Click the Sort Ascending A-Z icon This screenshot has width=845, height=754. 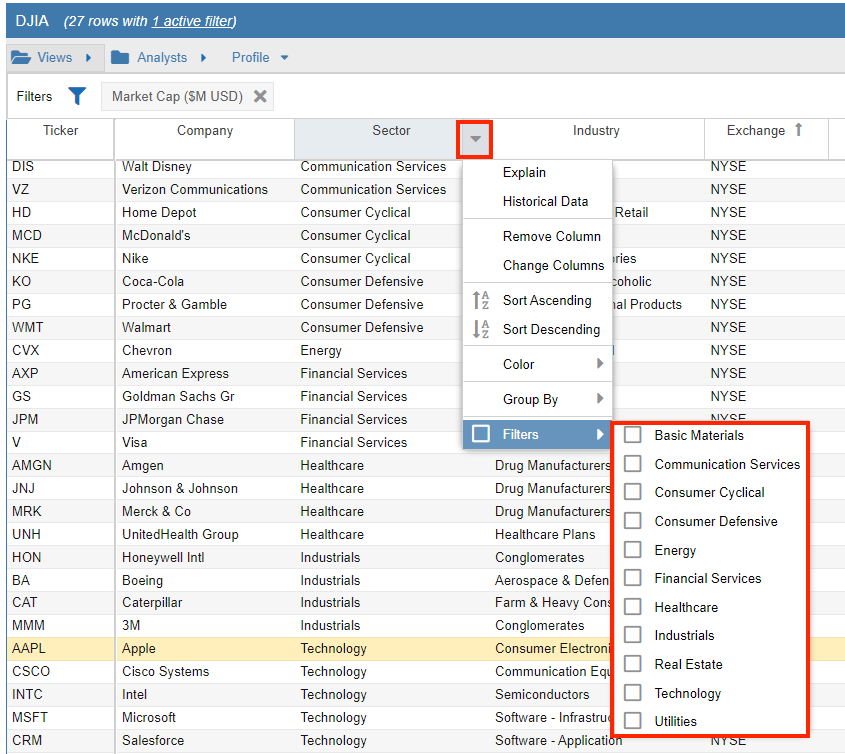[481, 300]
